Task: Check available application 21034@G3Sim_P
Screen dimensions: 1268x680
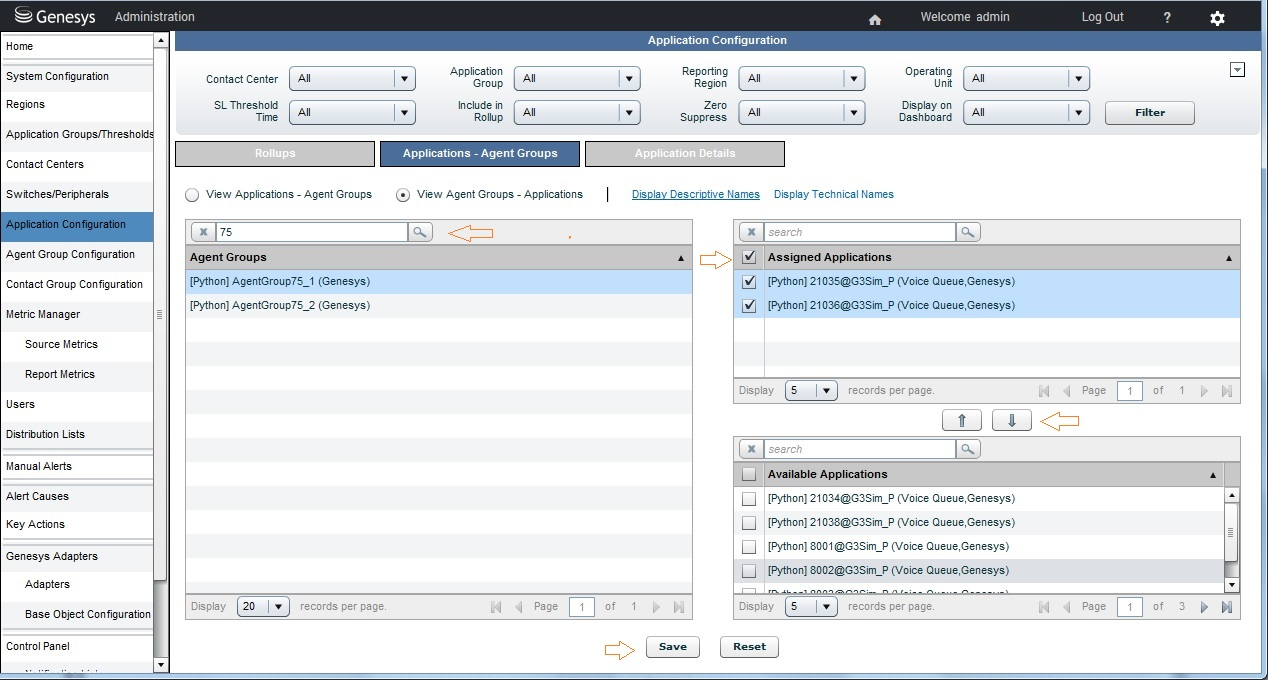Action: coord(749,498)
